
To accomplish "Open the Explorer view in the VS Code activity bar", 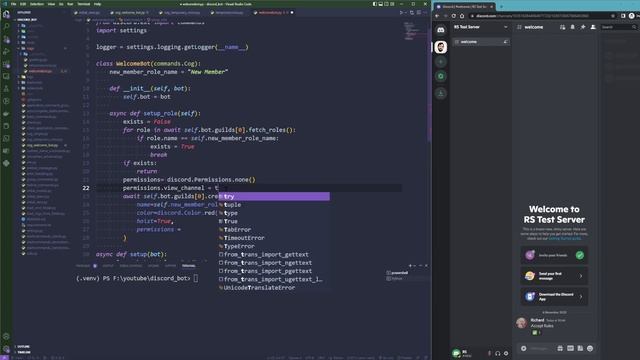I will click(6, 14).
